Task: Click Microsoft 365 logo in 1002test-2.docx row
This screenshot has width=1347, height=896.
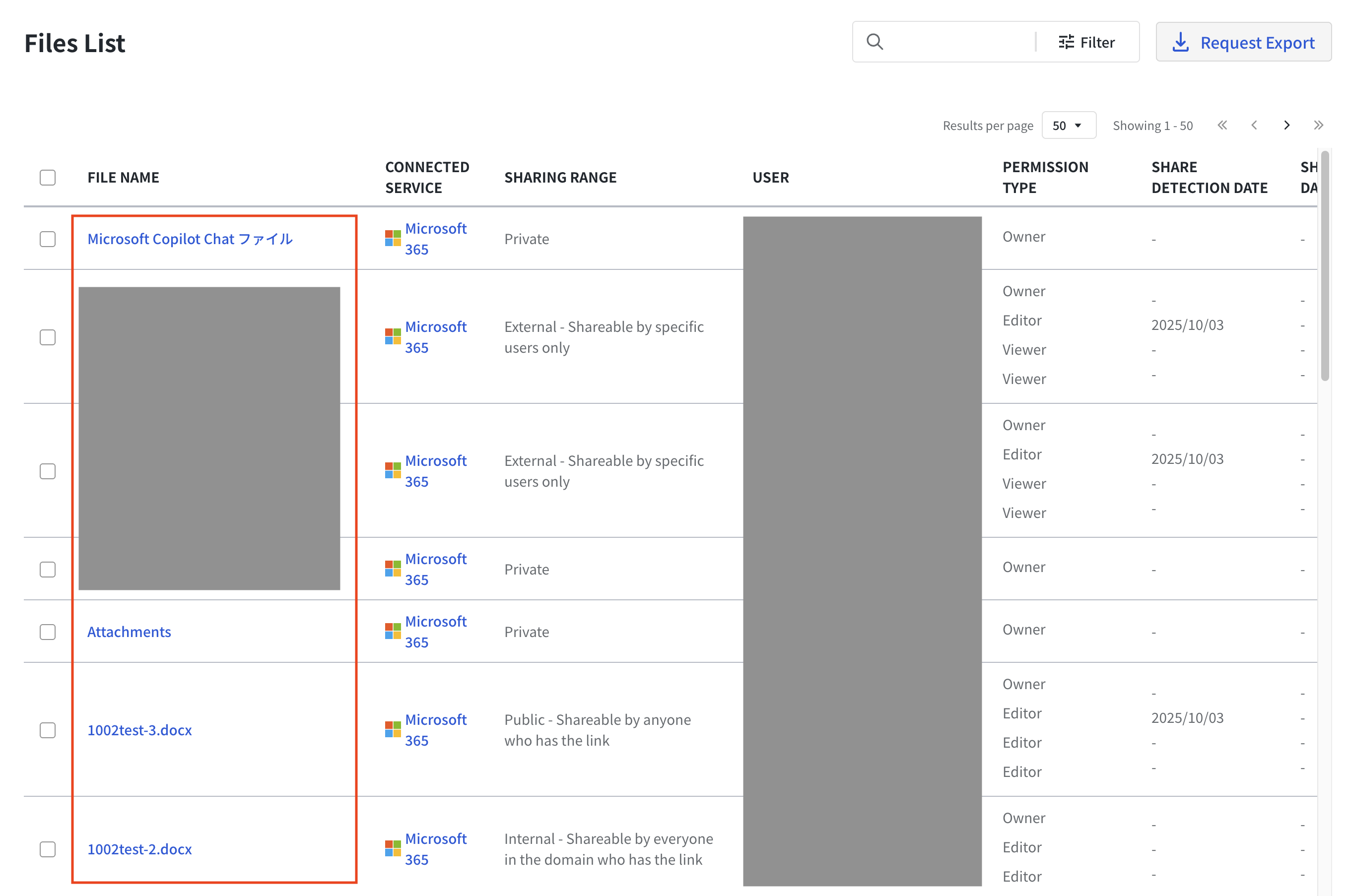Action: point(393,848)
